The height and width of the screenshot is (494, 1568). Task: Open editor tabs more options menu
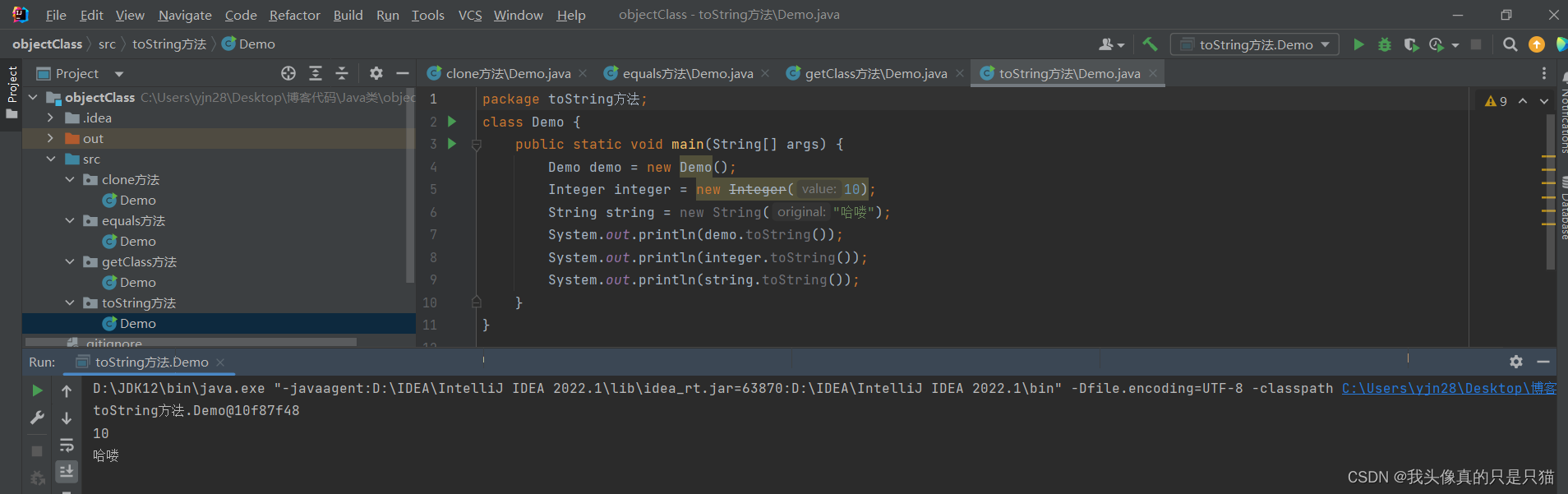(1544, 73)
